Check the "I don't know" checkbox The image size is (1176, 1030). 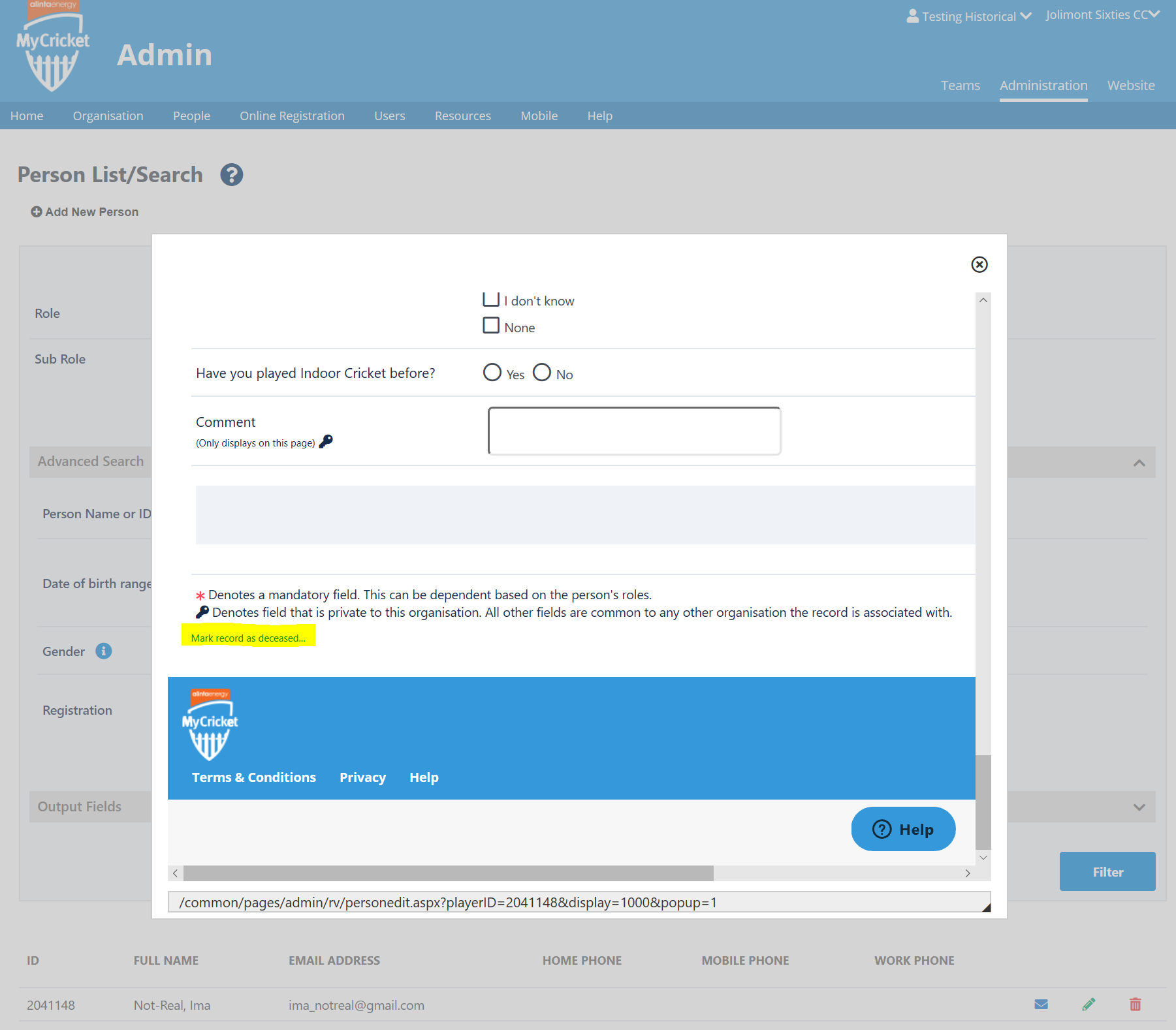pyautogui.click(x=491, y=299)
